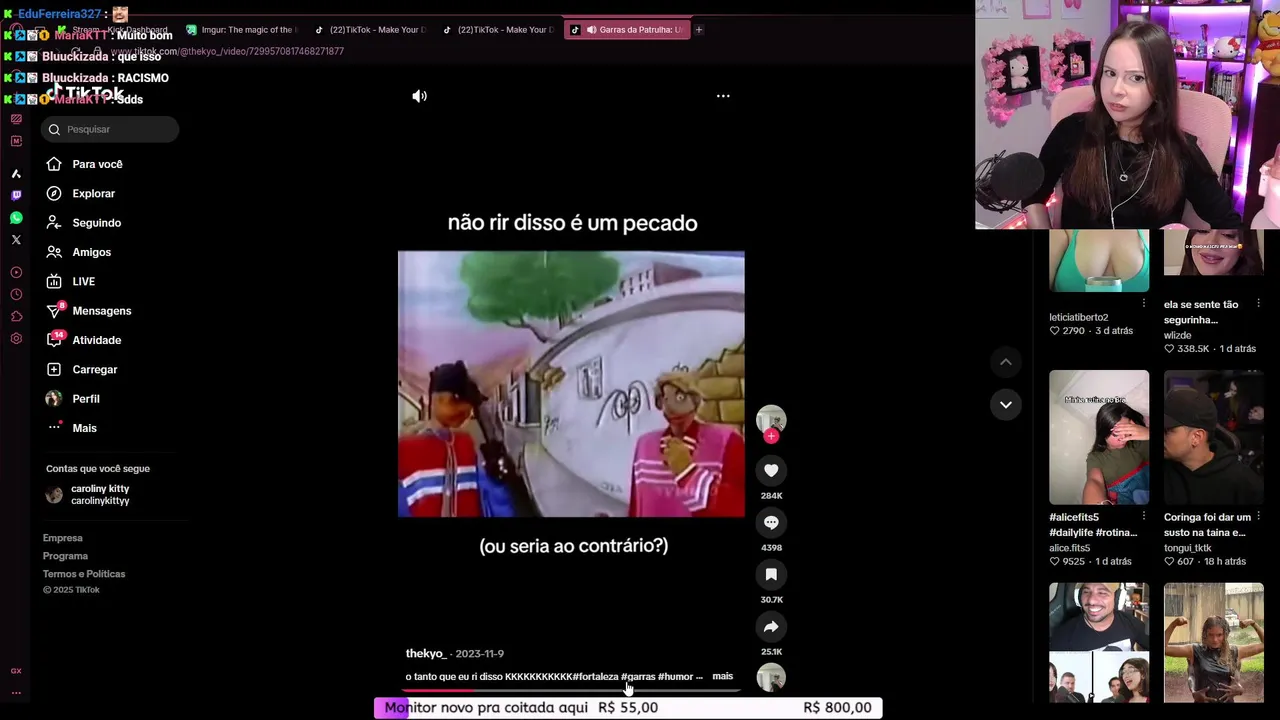The width and height of the screenshot is (1280, 720).
Task: Open the Termos e Políticas footer link
Action: point(84,574)
